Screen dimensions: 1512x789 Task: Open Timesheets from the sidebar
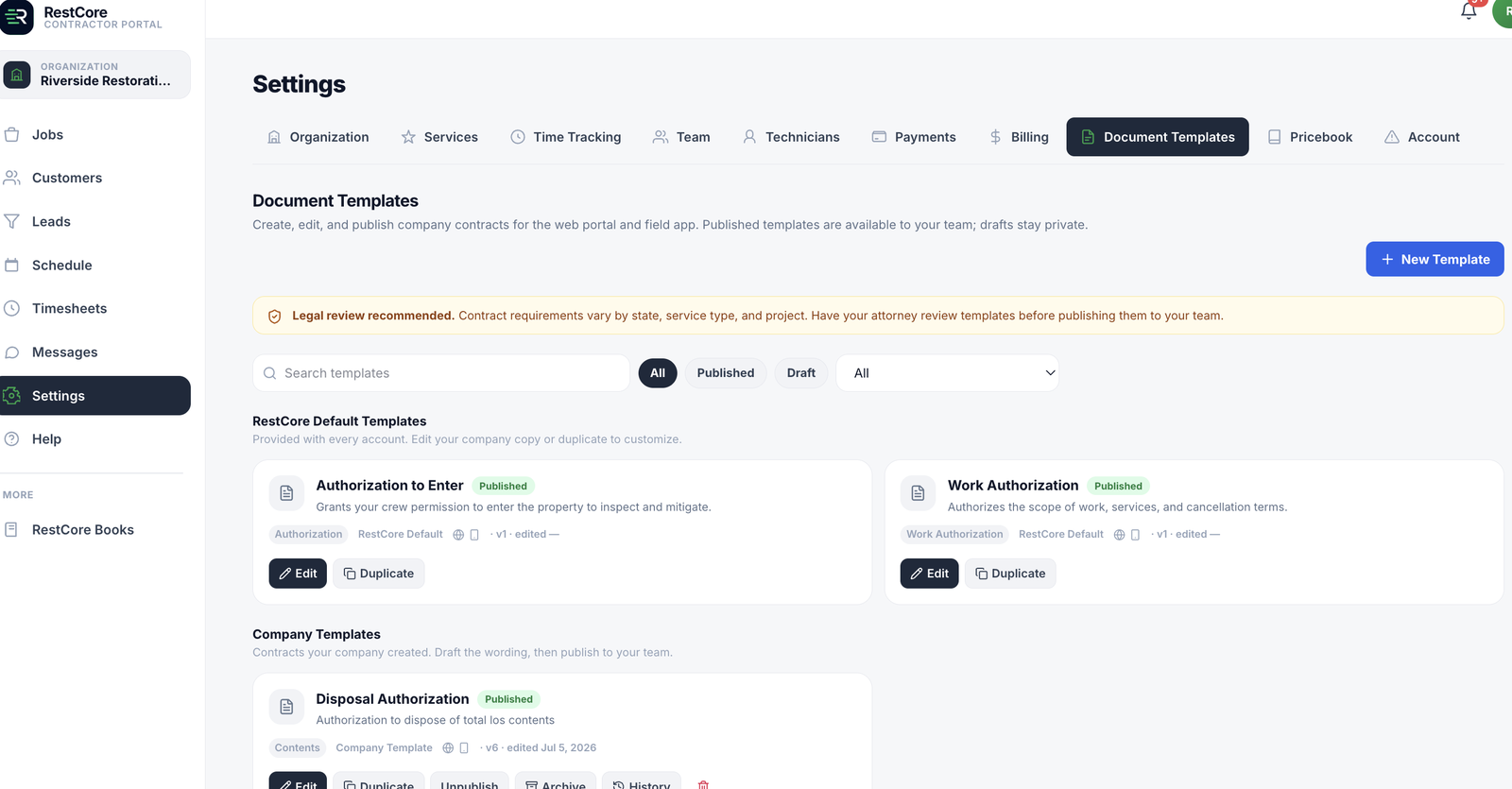pyautogui.click(x=95, y=308)
